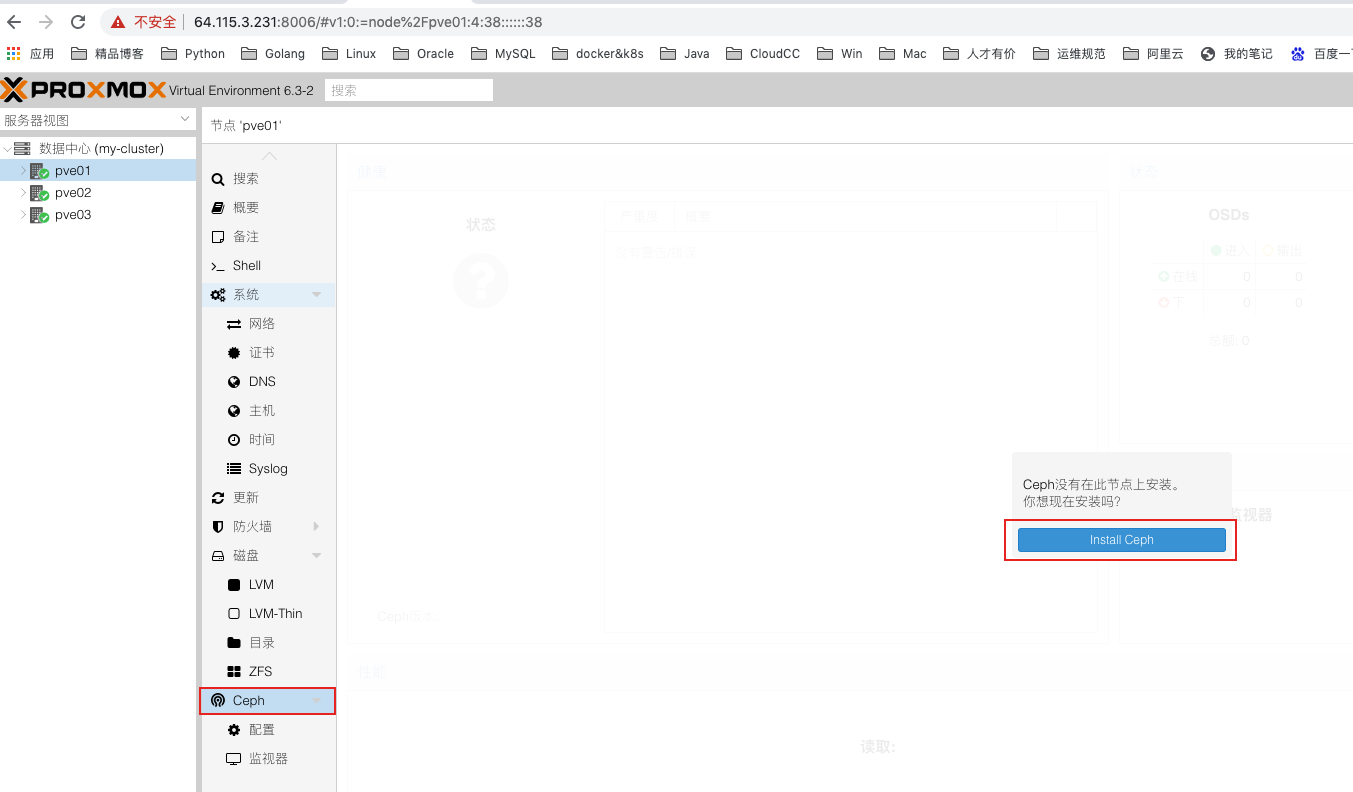1353x792 pixels.
Task: Expand the pve01 tree node
Action: tap(23, 171)
